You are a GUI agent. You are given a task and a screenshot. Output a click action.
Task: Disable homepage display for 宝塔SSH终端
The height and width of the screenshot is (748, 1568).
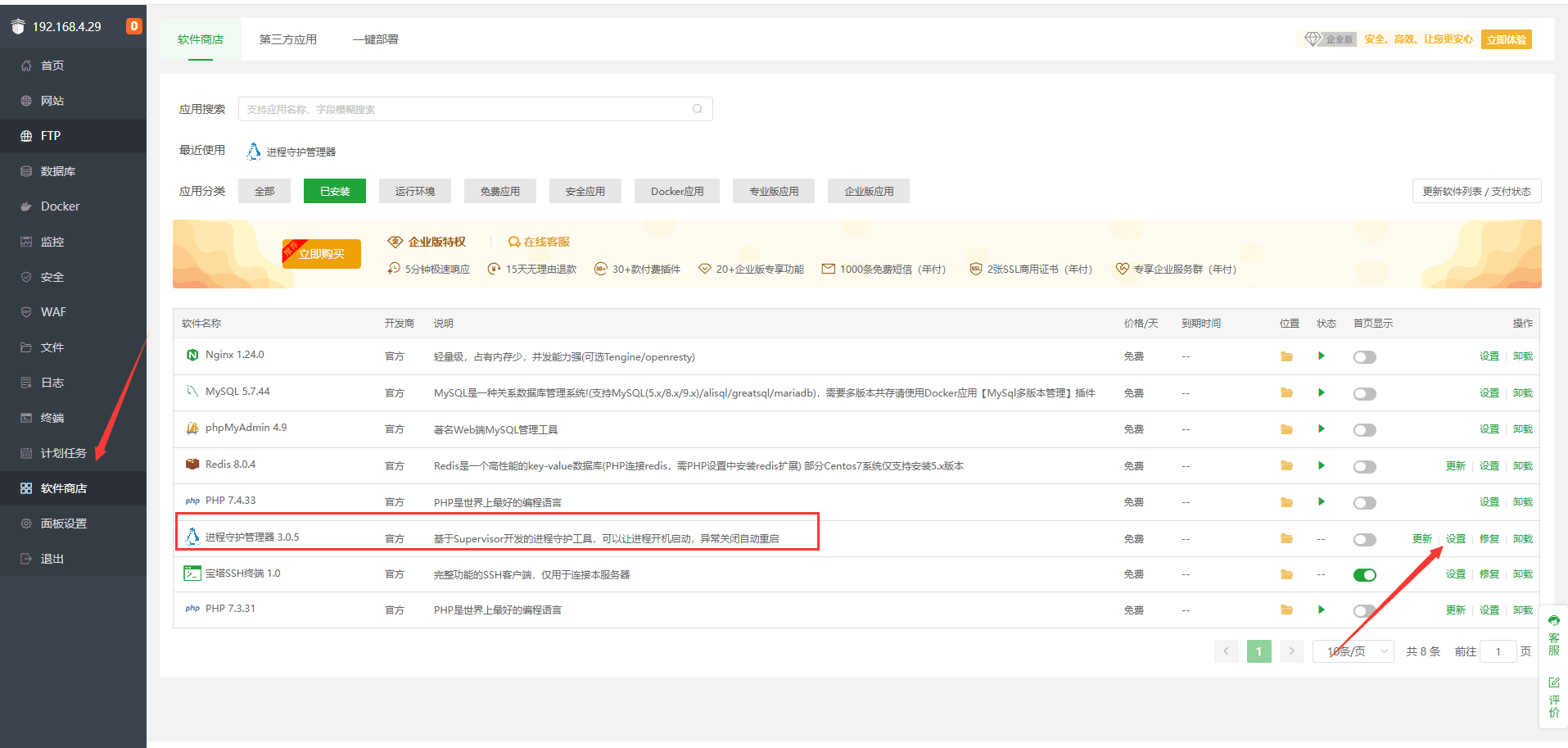point(1365,575)
